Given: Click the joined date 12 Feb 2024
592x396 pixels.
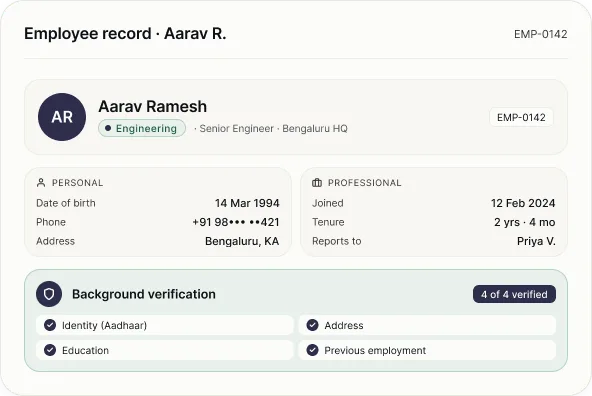Looking at the screenshot, I should [523, 203].
